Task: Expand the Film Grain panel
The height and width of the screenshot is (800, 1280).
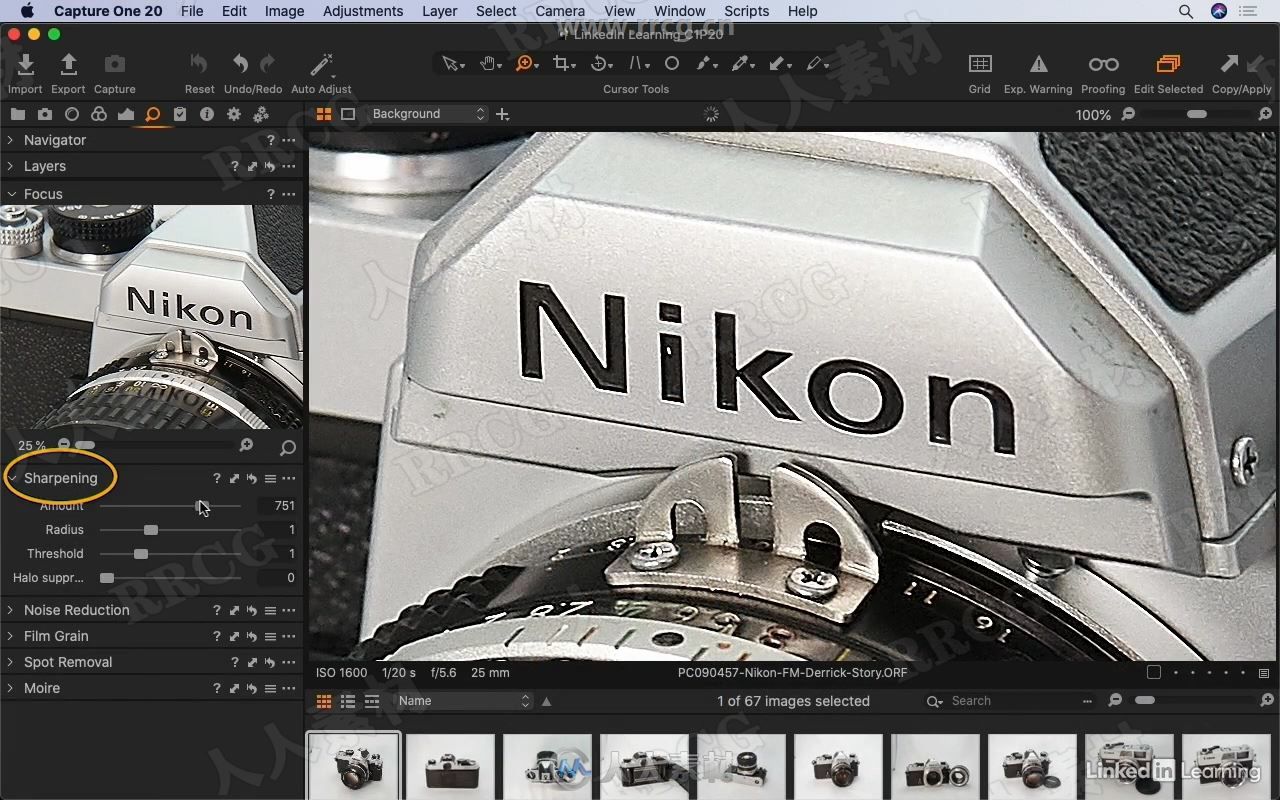Action: coord(11,637)
